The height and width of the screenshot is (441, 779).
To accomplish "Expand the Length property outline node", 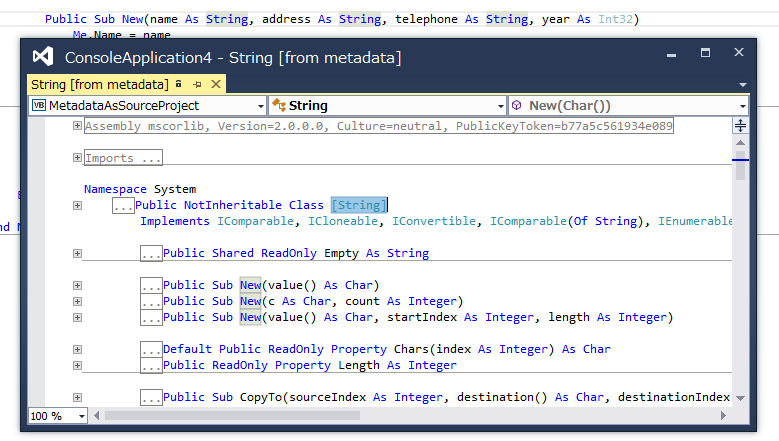I will click(x=77, y=366).
